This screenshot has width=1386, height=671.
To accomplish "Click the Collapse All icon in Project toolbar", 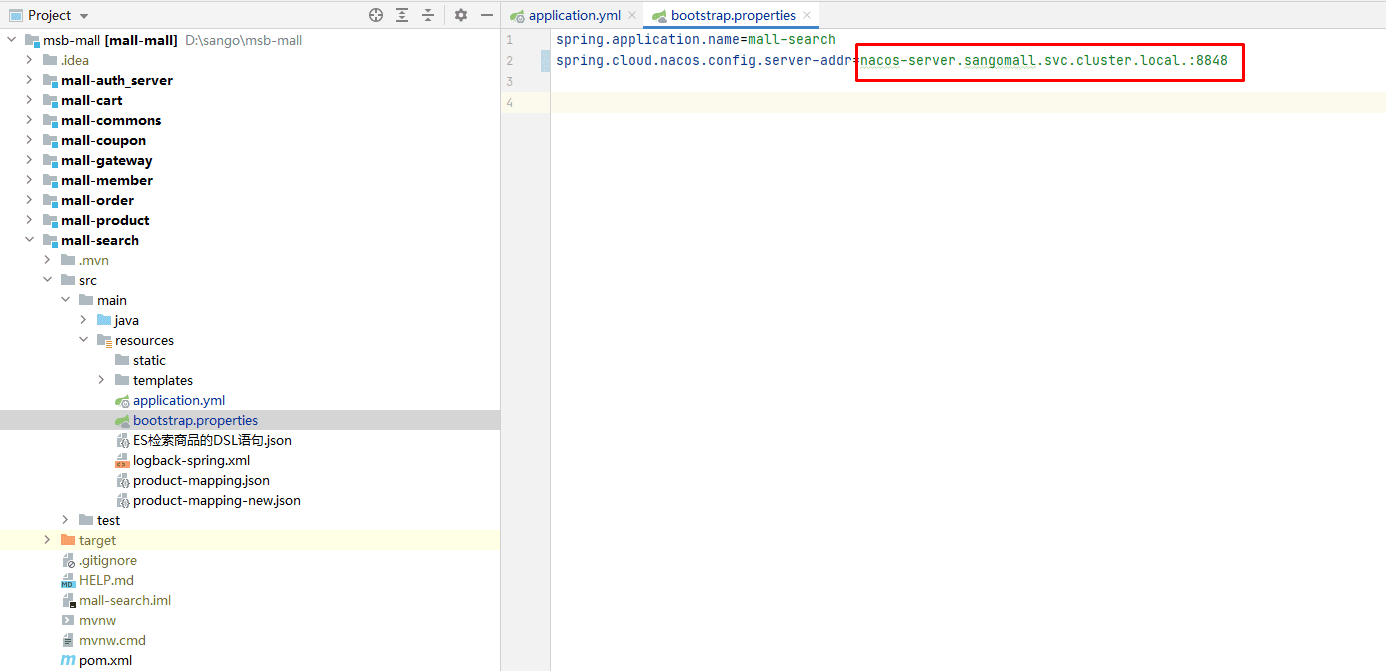I will tap(428, 15).
